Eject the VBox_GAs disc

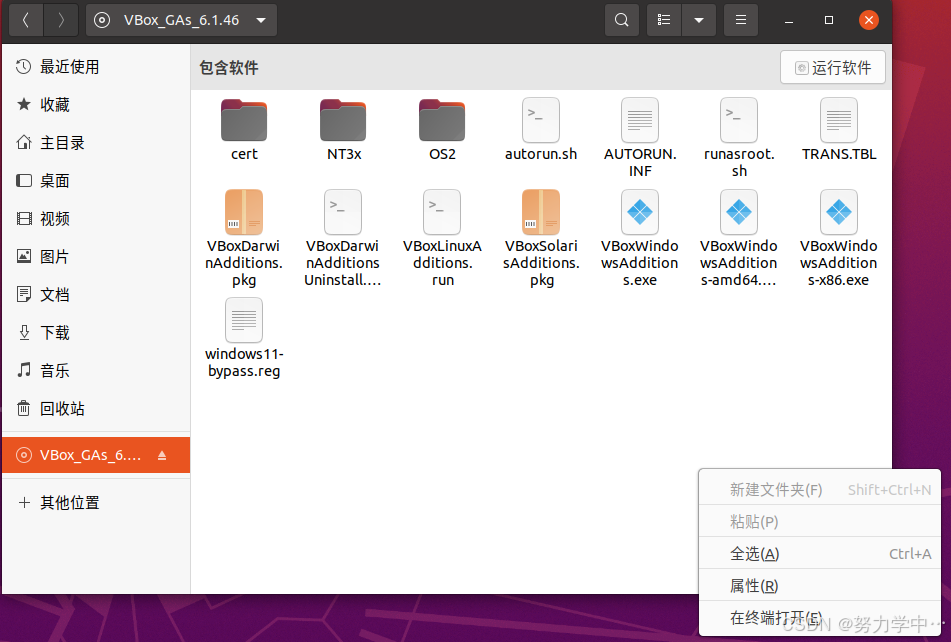(x=162, y=455)
